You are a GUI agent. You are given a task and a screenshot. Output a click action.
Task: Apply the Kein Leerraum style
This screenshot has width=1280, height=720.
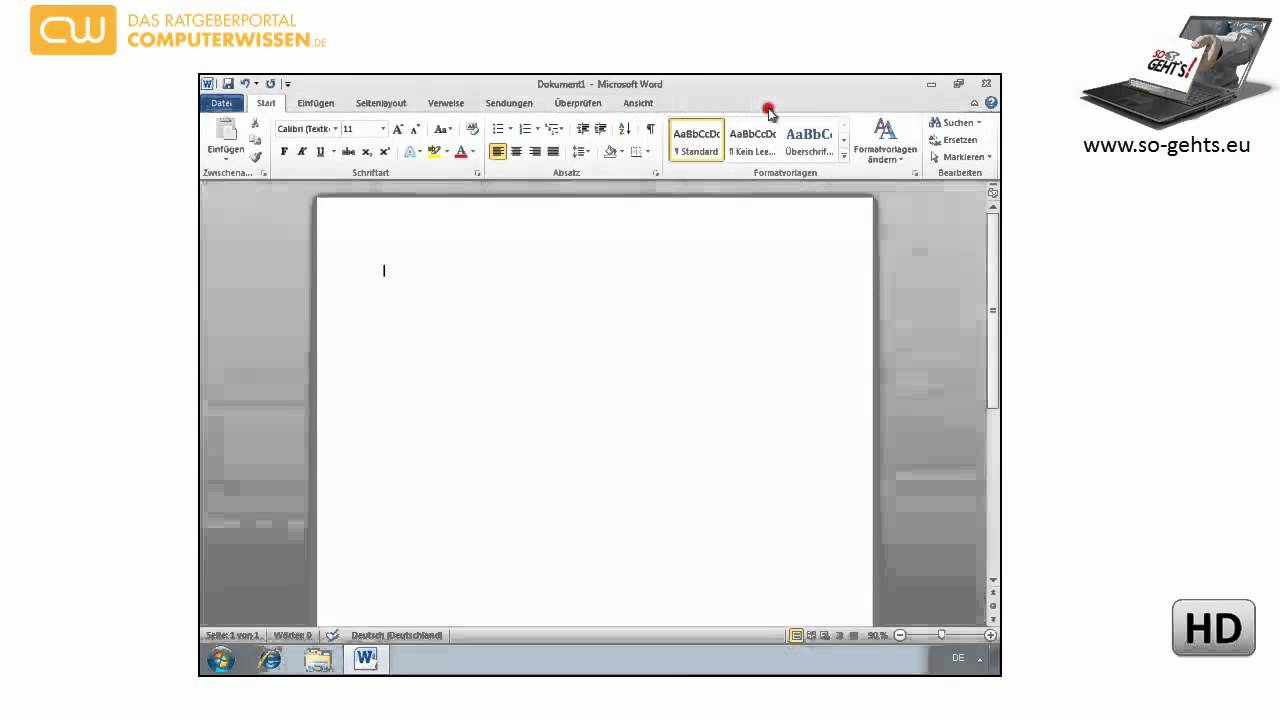(x=752, y=141)
